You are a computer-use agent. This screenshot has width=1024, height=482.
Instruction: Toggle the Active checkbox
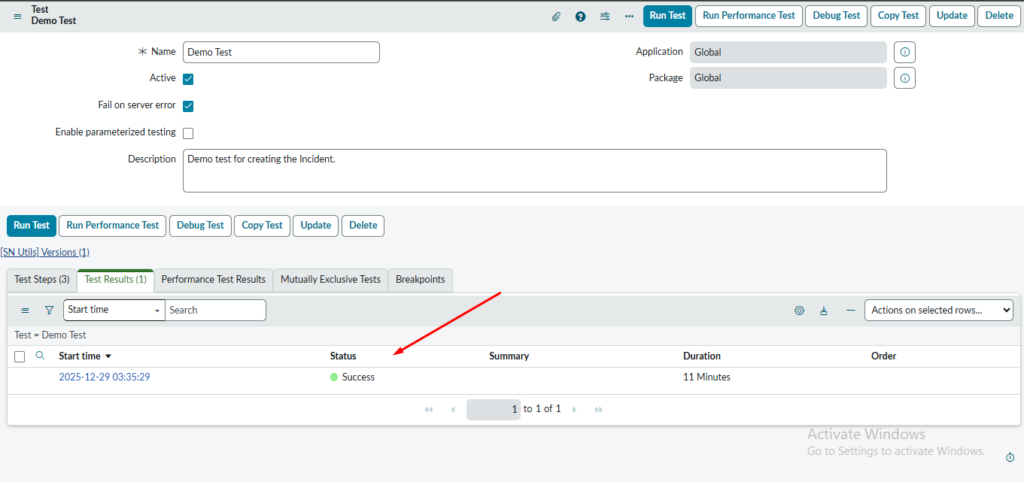pos(188,79)
